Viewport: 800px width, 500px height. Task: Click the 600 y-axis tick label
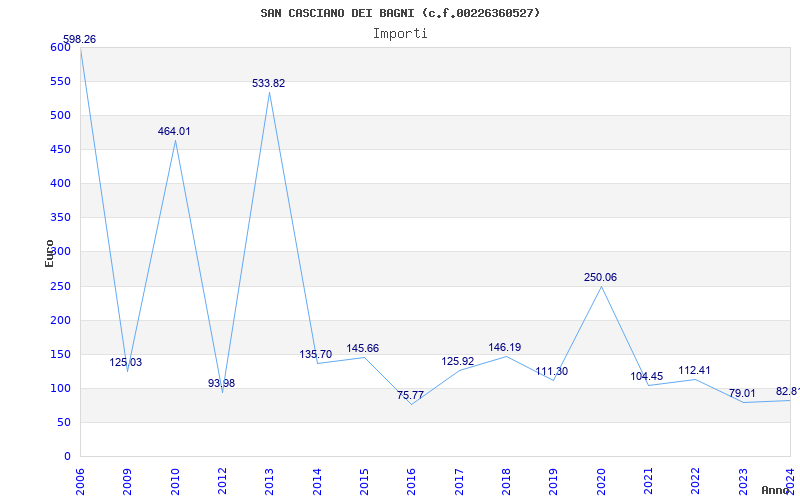[60, 47]
